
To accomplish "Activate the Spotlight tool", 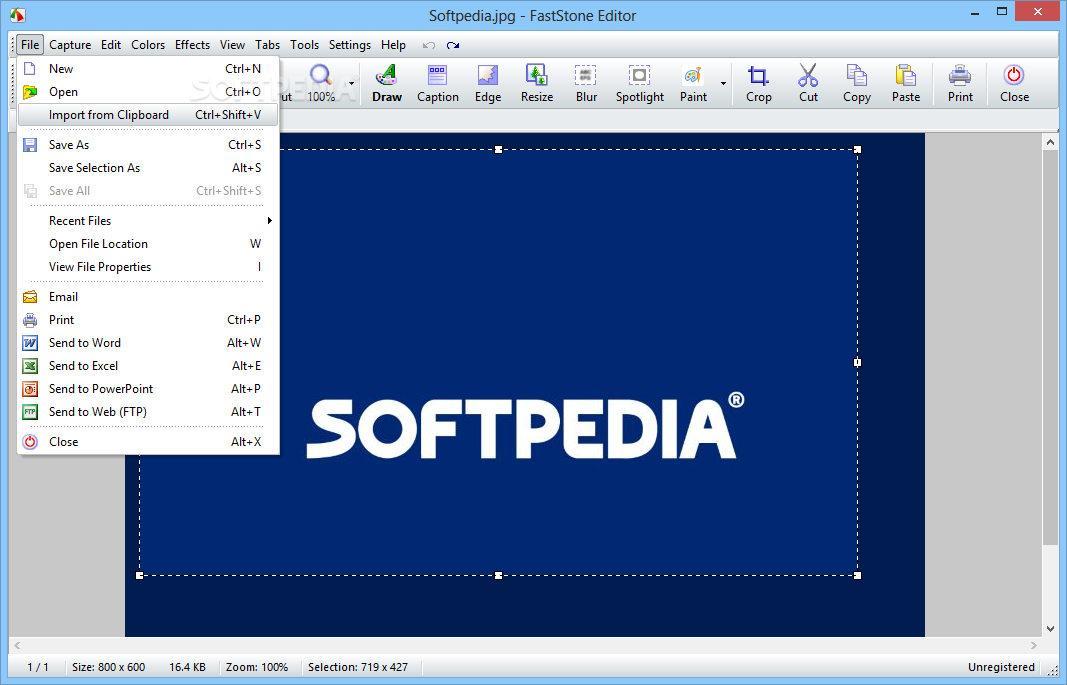I will 640,84.
